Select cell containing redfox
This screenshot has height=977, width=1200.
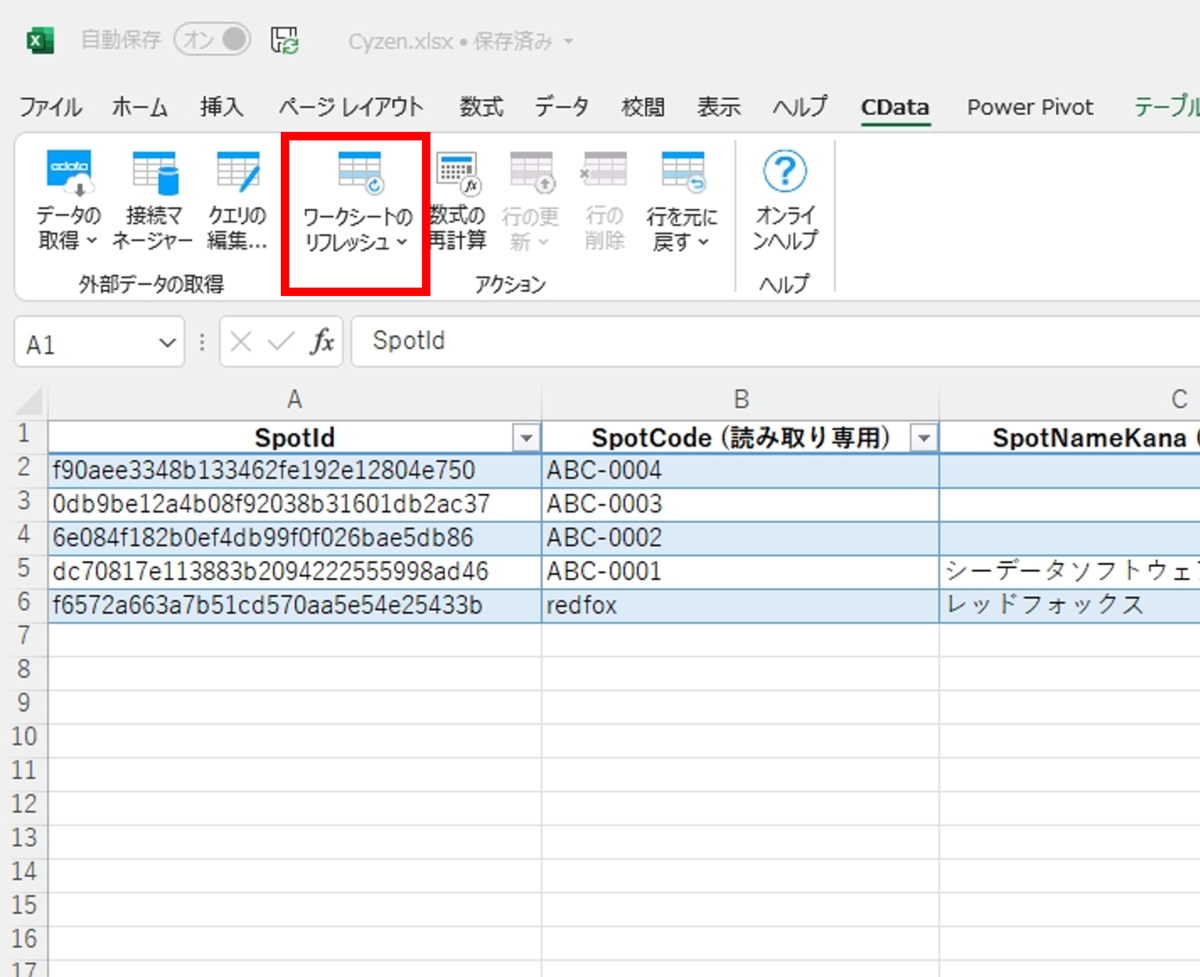(x=740, y=605)
